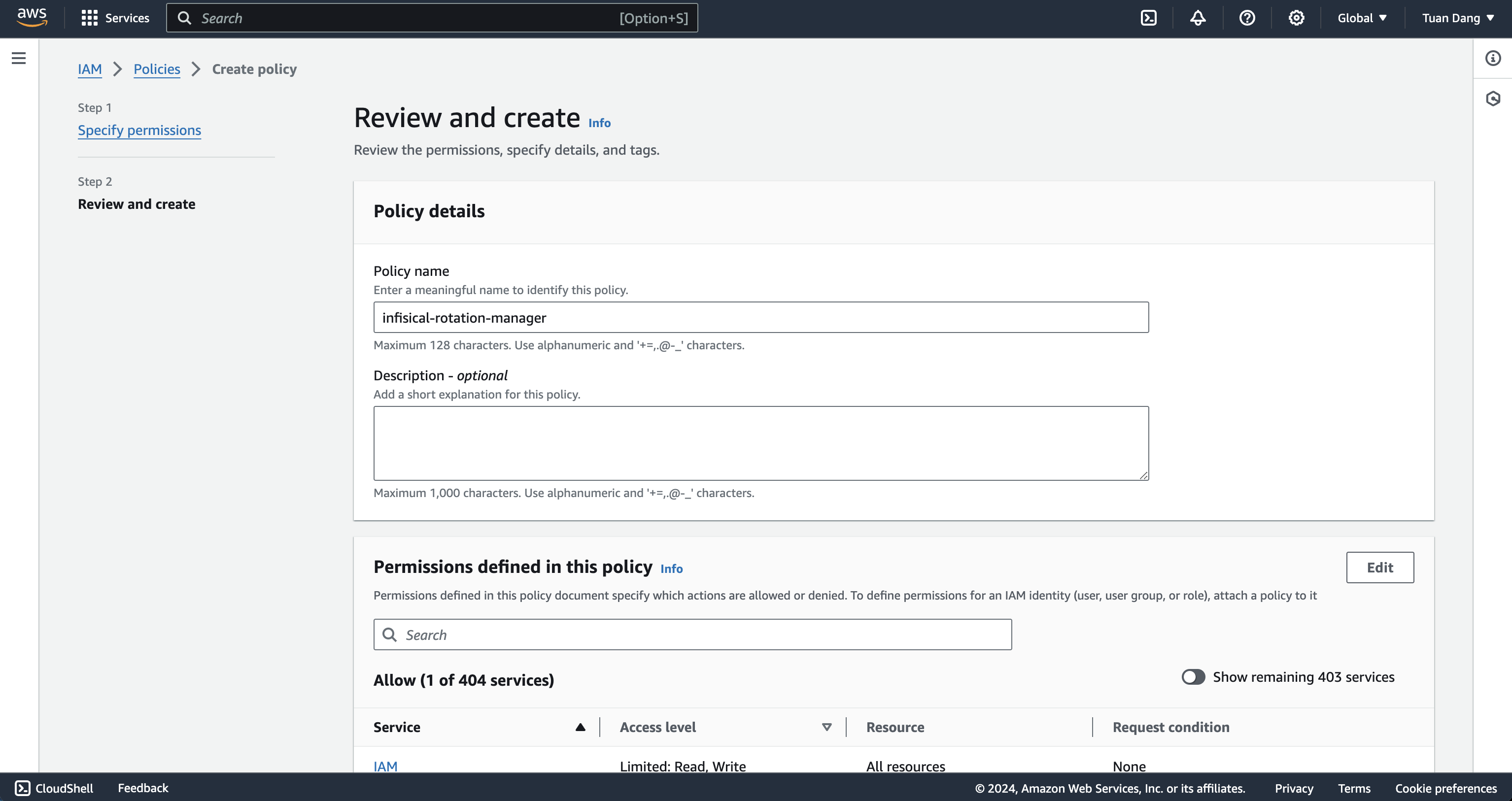Focus the top AWS search bar
Image resolution: width=1512 pixels, height=801 pixels.
[x=432, y=18]
